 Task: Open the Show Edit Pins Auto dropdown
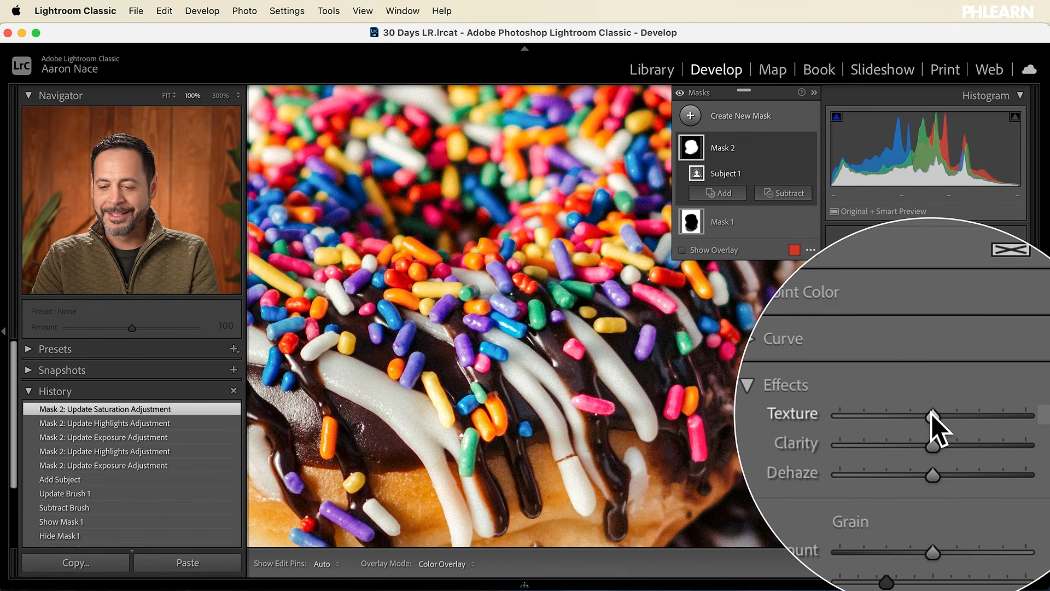(326, 564)
